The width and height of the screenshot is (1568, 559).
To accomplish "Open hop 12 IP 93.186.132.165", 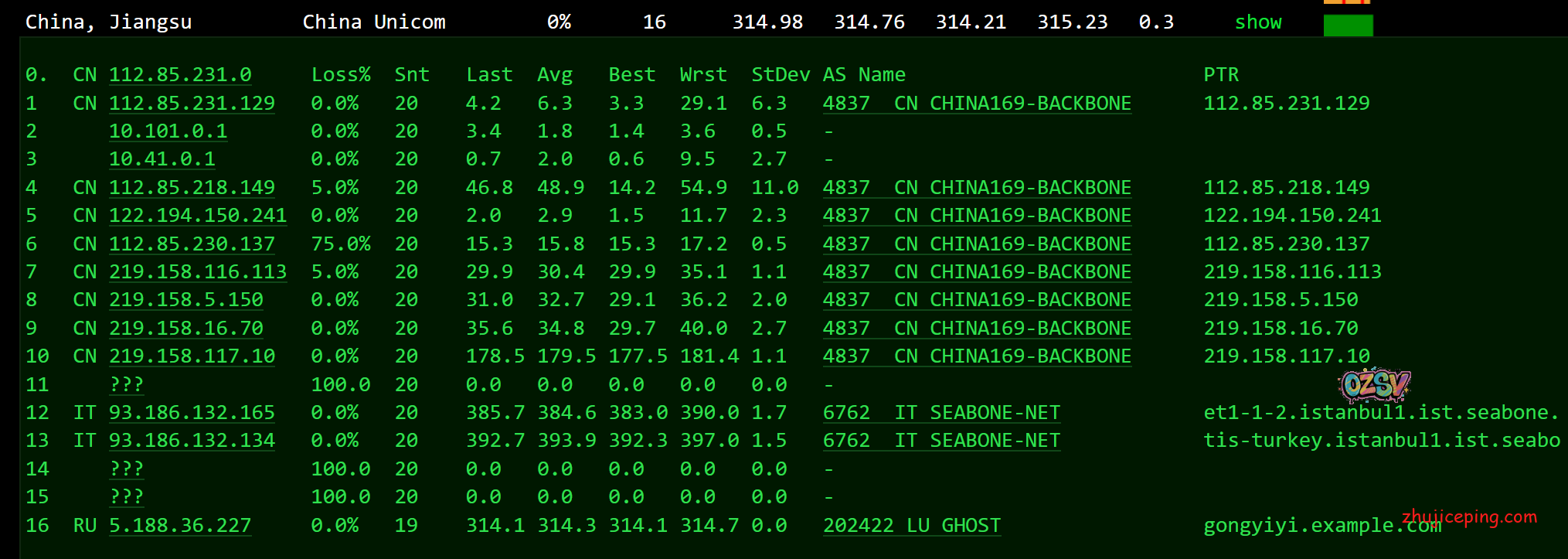I will pos(192,413).
